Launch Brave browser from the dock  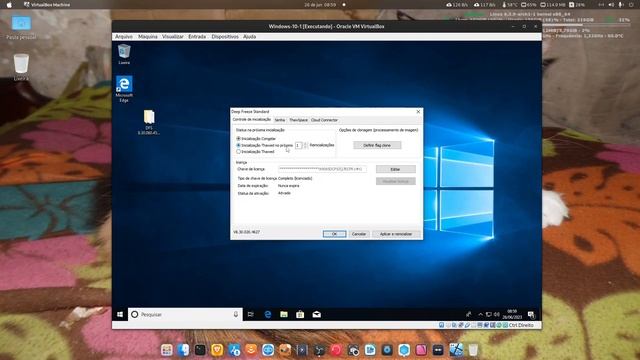[x=217, y=350]
